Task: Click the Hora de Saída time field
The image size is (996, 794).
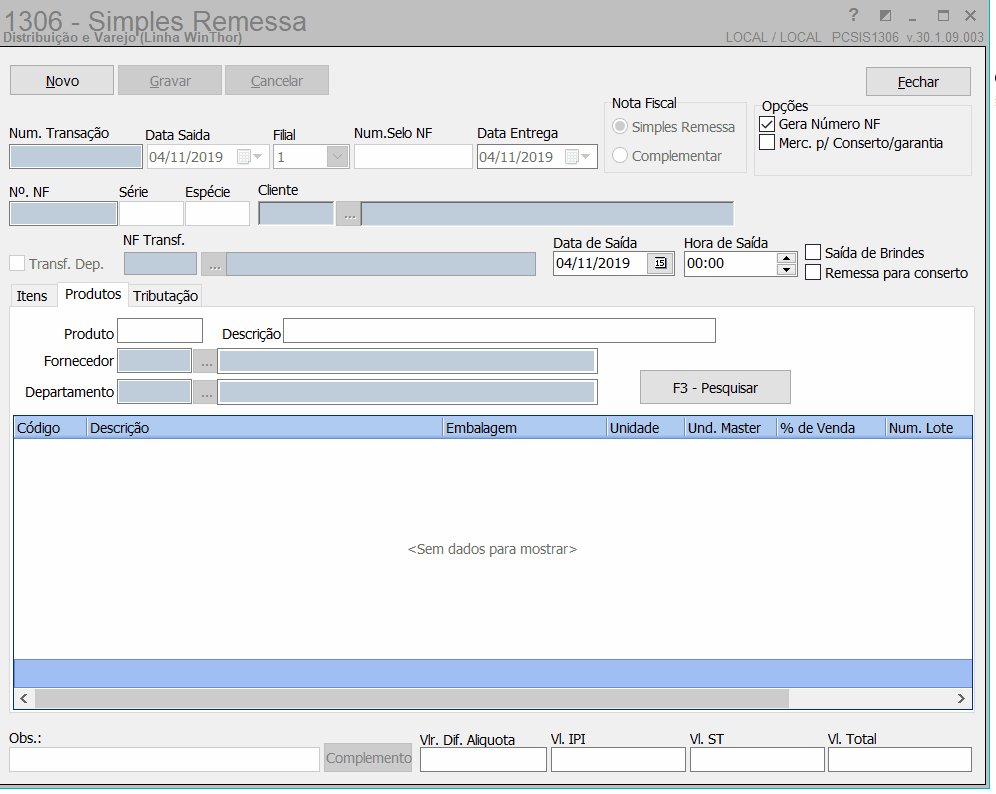Action: [x=730, y=264]
